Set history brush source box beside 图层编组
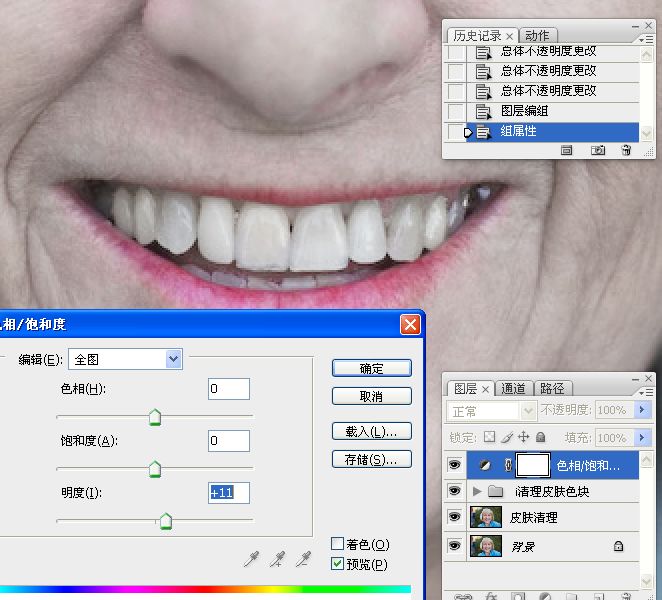This screenshot has height=600, width=662. [456, 111]
